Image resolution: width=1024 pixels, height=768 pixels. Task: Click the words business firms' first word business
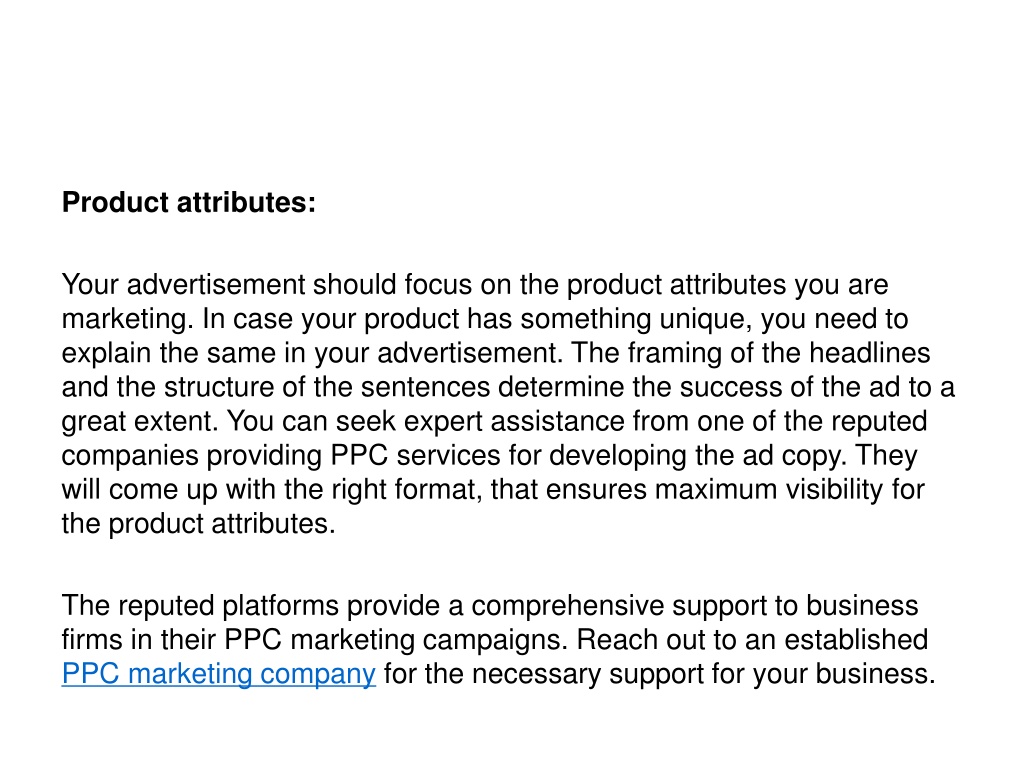click(x=862, y=606)
